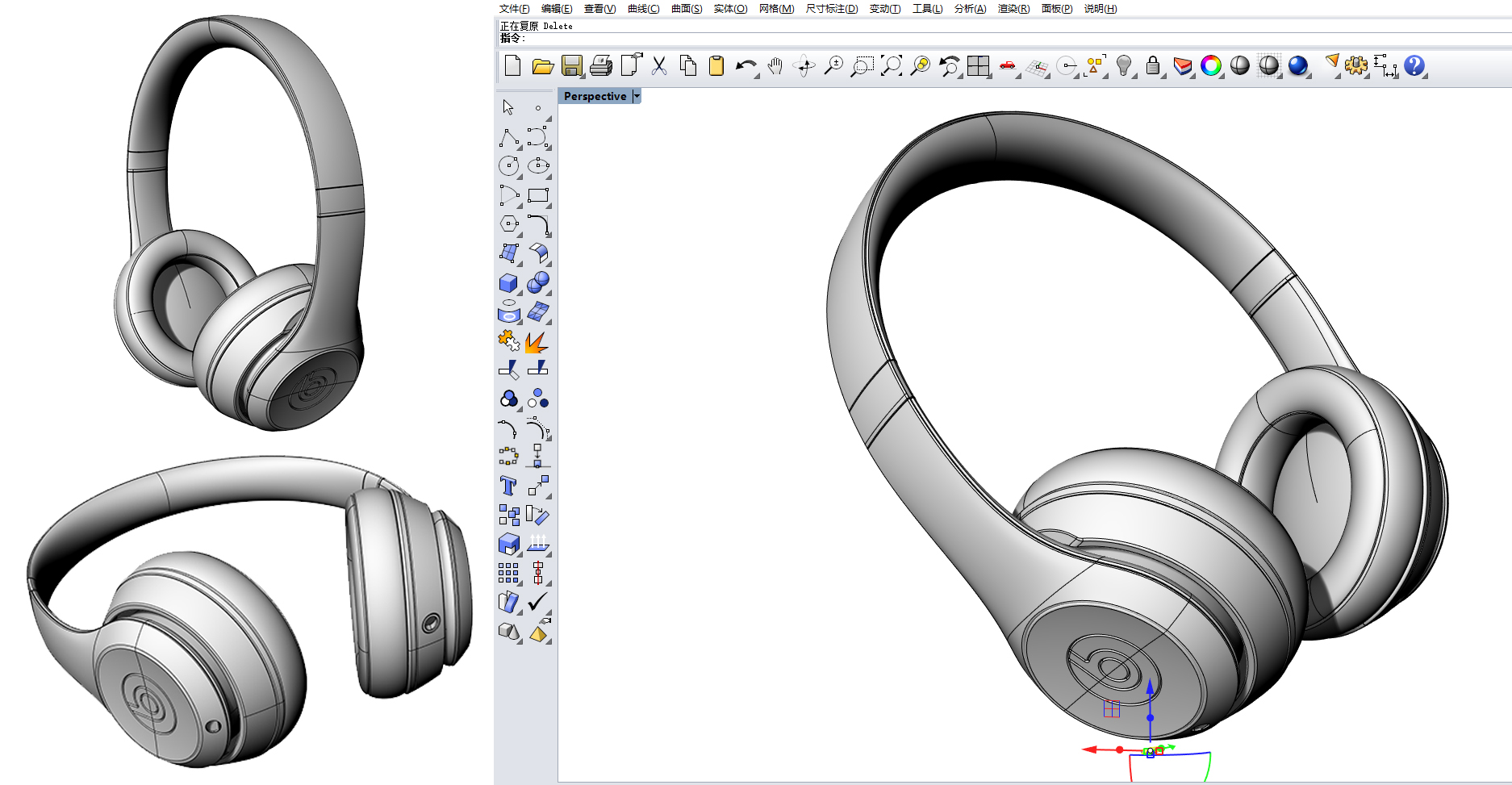
Task: Select the polyline curve tool
Action: pos(508,138)
